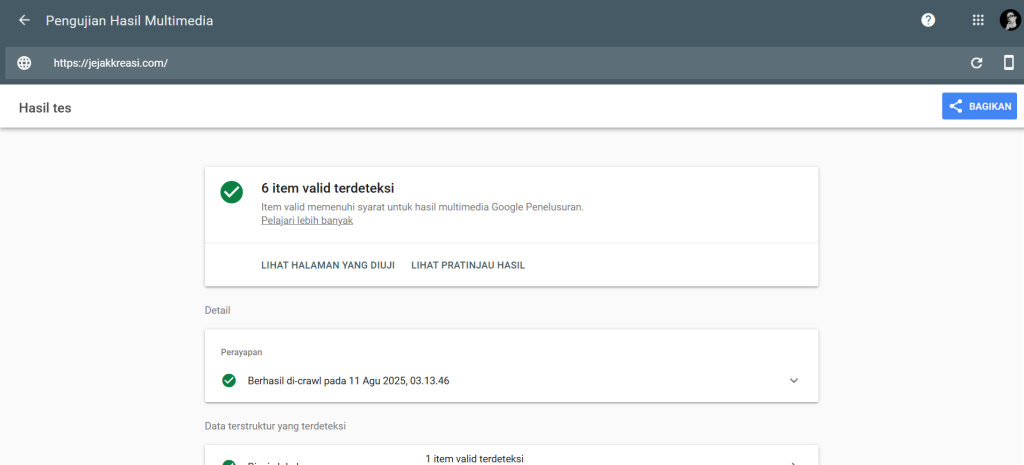Image resolution: width=1024 pixels, height=465 pixels.
Task: Select LIHAT PRATINJAU HASIL
Action: (x=468, y=265)
